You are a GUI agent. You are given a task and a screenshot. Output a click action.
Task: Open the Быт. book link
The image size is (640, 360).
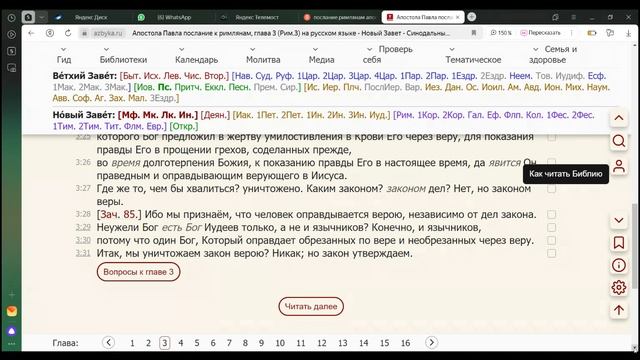[x=131, y=76]
